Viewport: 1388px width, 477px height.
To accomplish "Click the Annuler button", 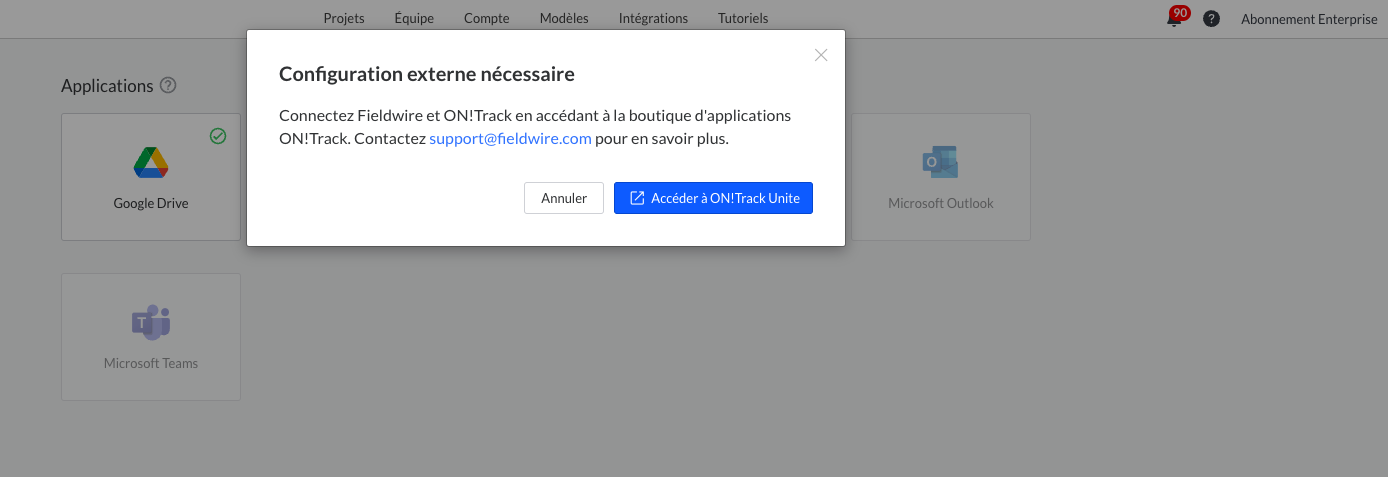I will [x=564, y=198].
